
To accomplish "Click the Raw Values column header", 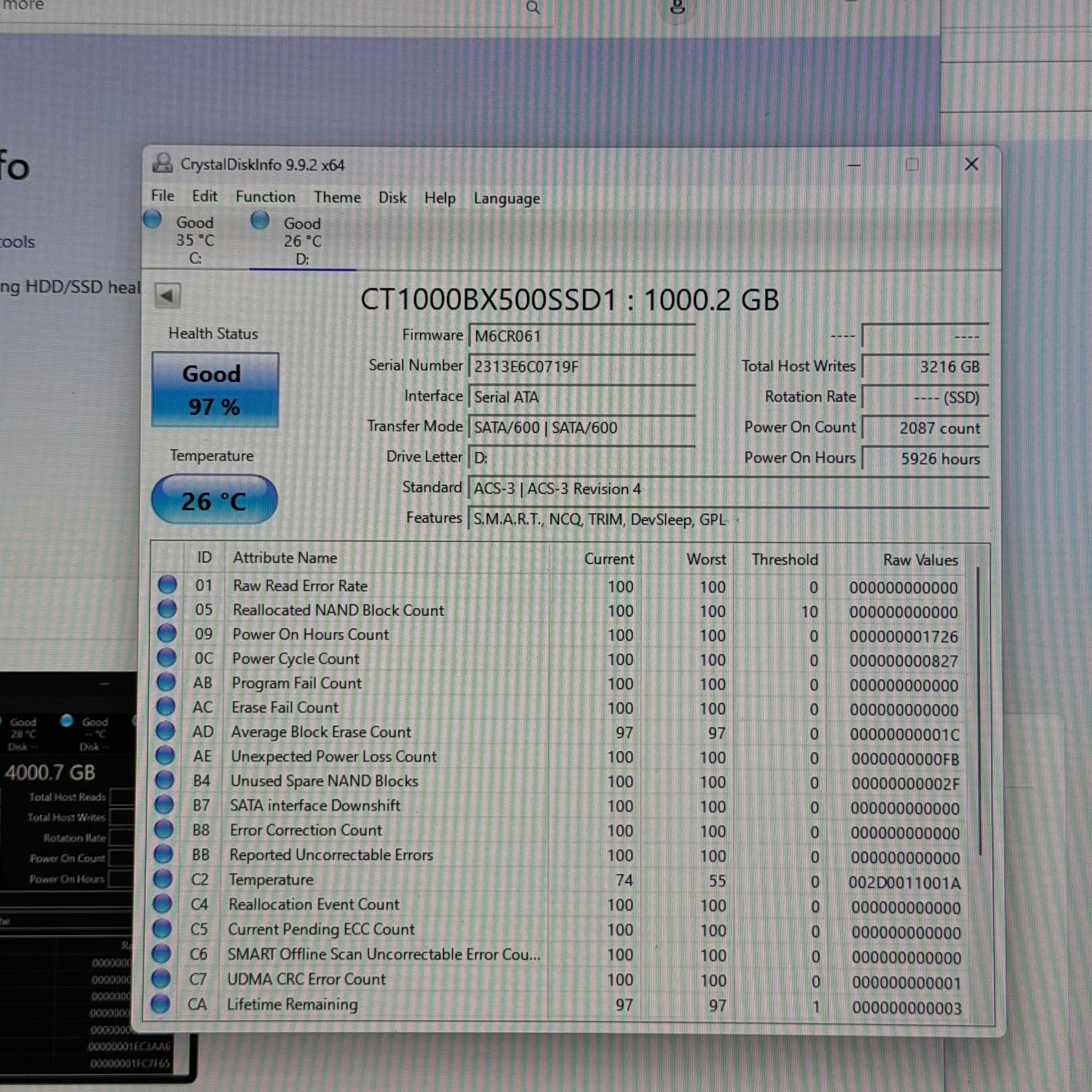I will (920, 560).
